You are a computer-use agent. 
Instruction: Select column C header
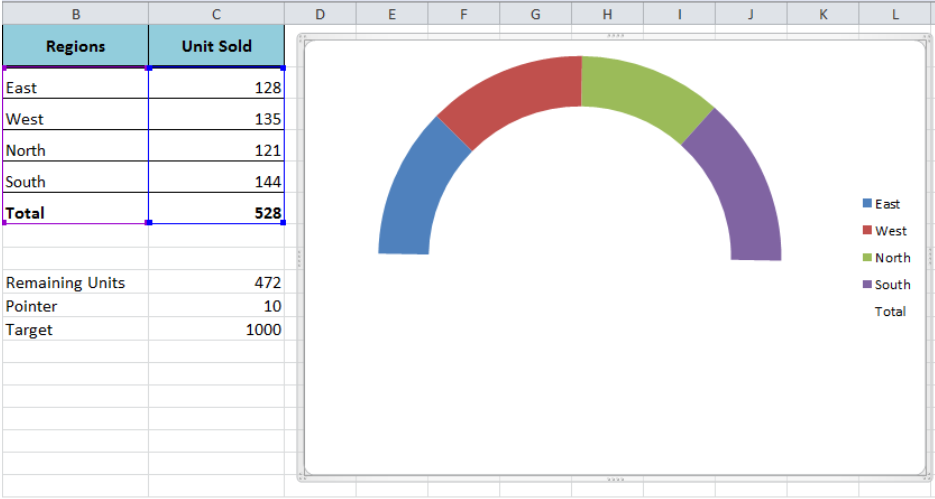[216, 14]
